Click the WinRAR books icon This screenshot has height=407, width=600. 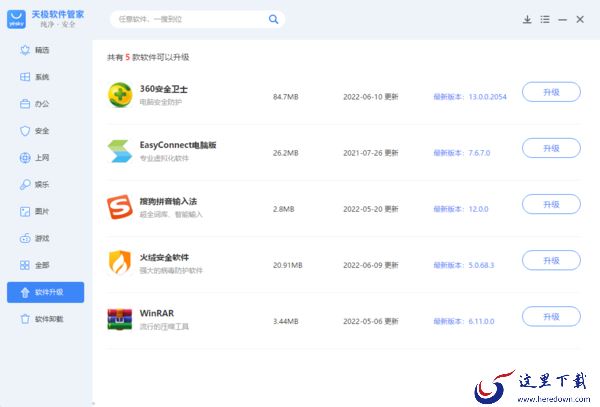[120, 319]
